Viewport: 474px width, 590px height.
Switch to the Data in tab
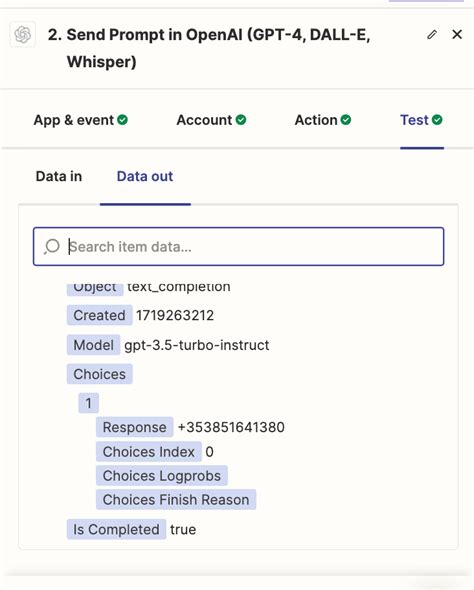coord(59,176)
